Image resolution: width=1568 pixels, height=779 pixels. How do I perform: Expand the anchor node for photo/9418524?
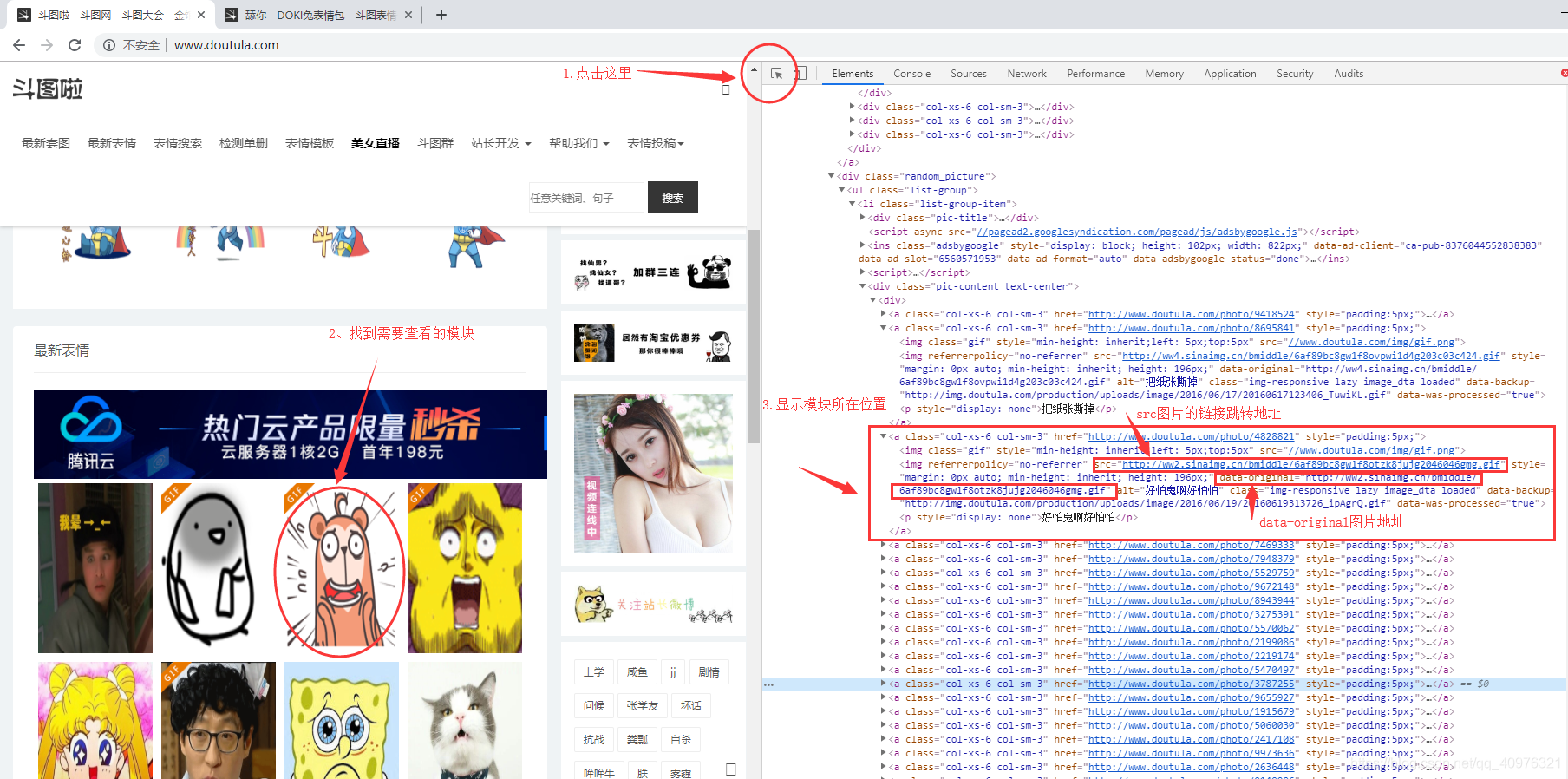tap(883, 314)
